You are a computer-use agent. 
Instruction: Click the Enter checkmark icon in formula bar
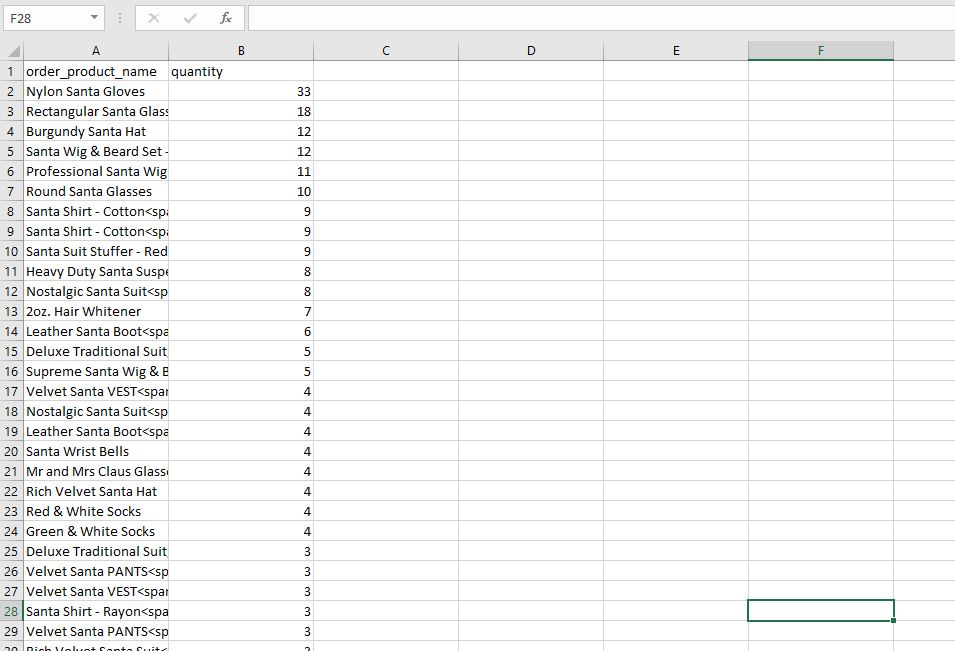click(x=189, y=18)
